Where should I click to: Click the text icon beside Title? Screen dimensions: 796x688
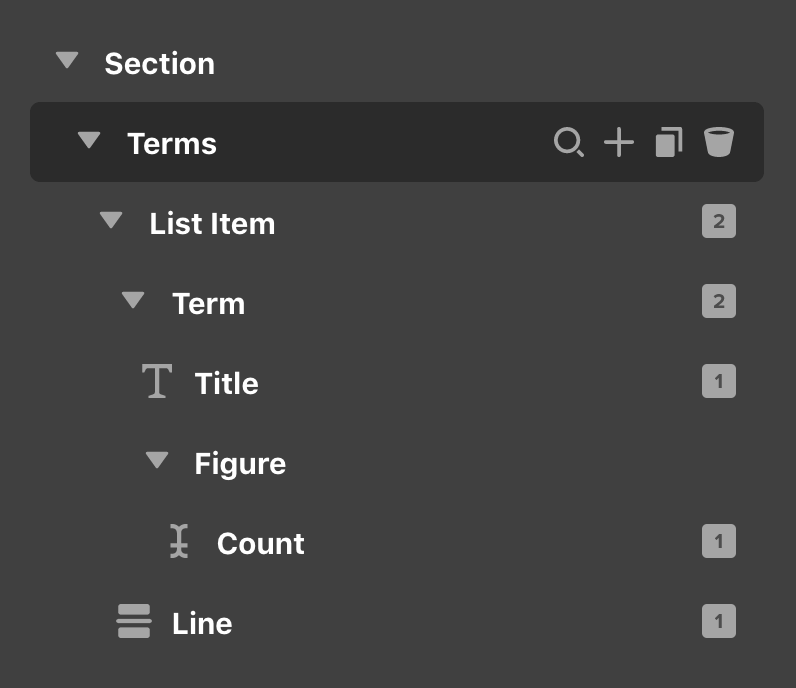pyautogui.click(x=156, y=382)
